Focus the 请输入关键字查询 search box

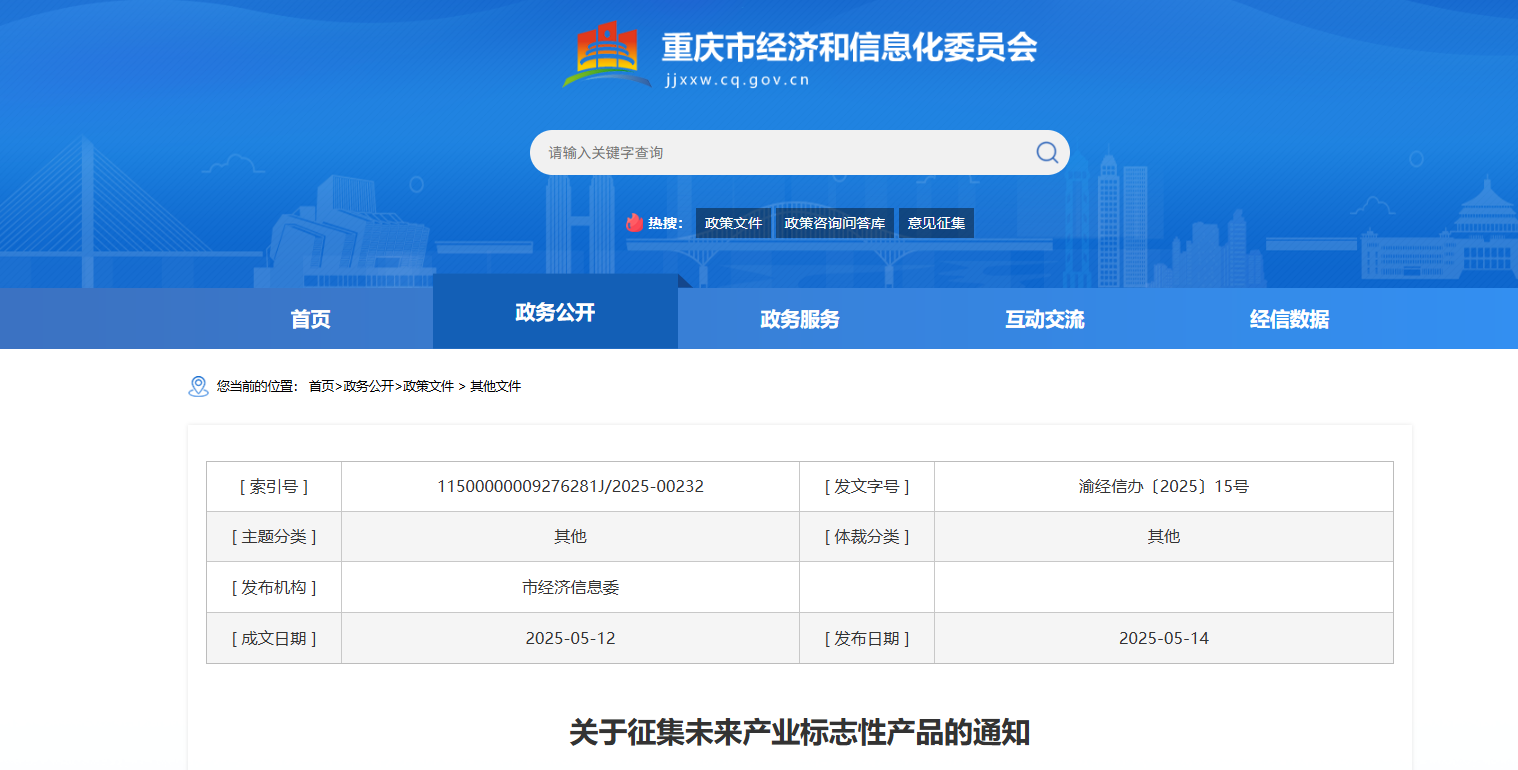(780, 153)
